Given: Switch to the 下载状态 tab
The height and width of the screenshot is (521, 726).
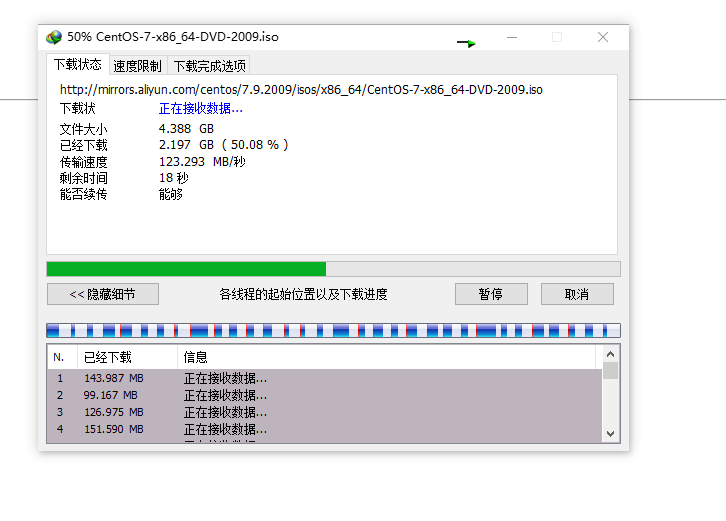Looking at the screenshot, I should point(78,64).
